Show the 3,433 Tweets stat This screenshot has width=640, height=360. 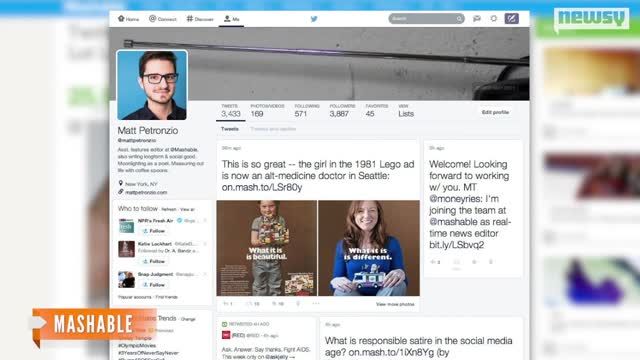231,111
